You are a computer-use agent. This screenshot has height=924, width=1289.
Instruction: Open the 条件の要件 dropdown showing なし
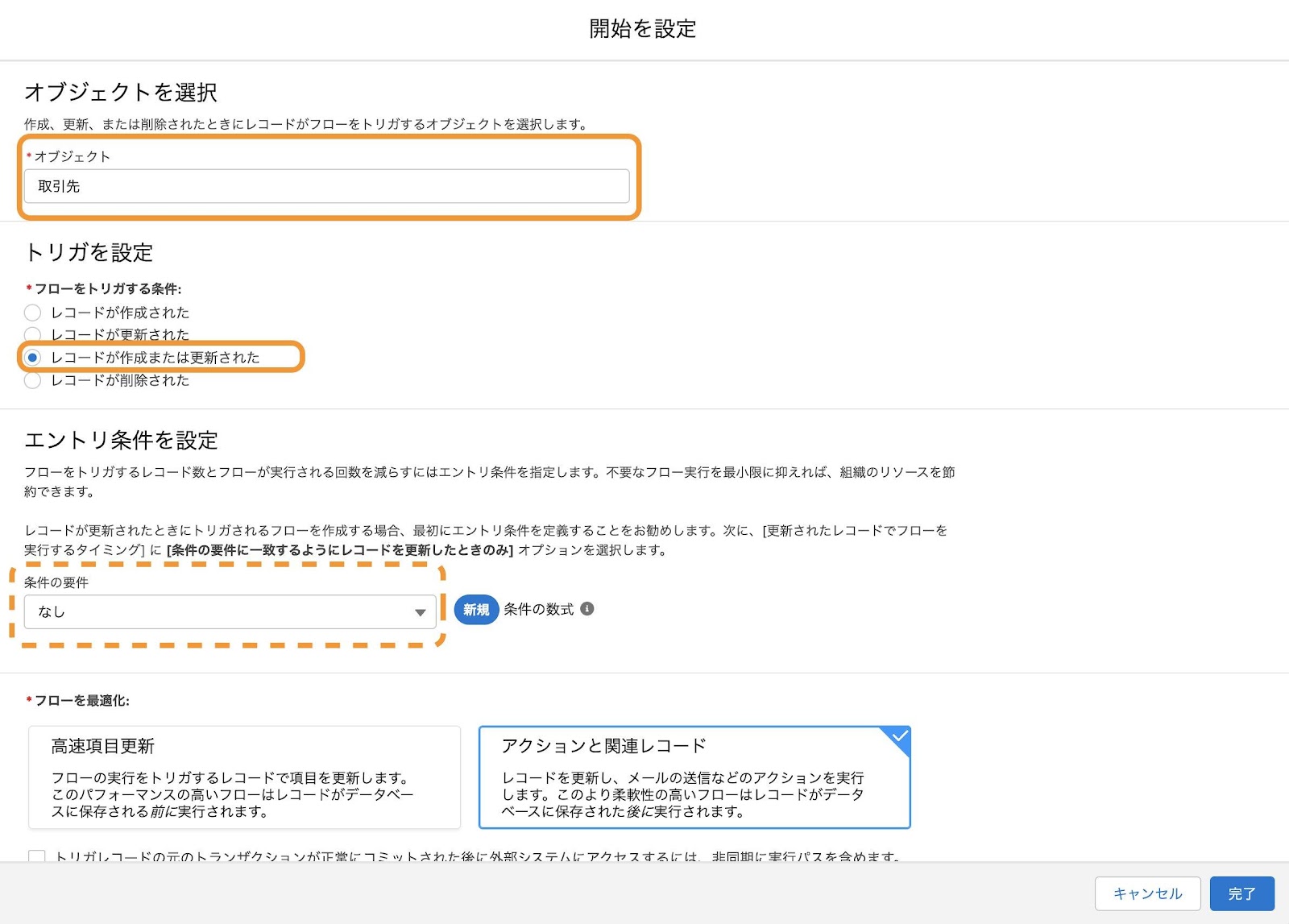click(x=230, y=611)
